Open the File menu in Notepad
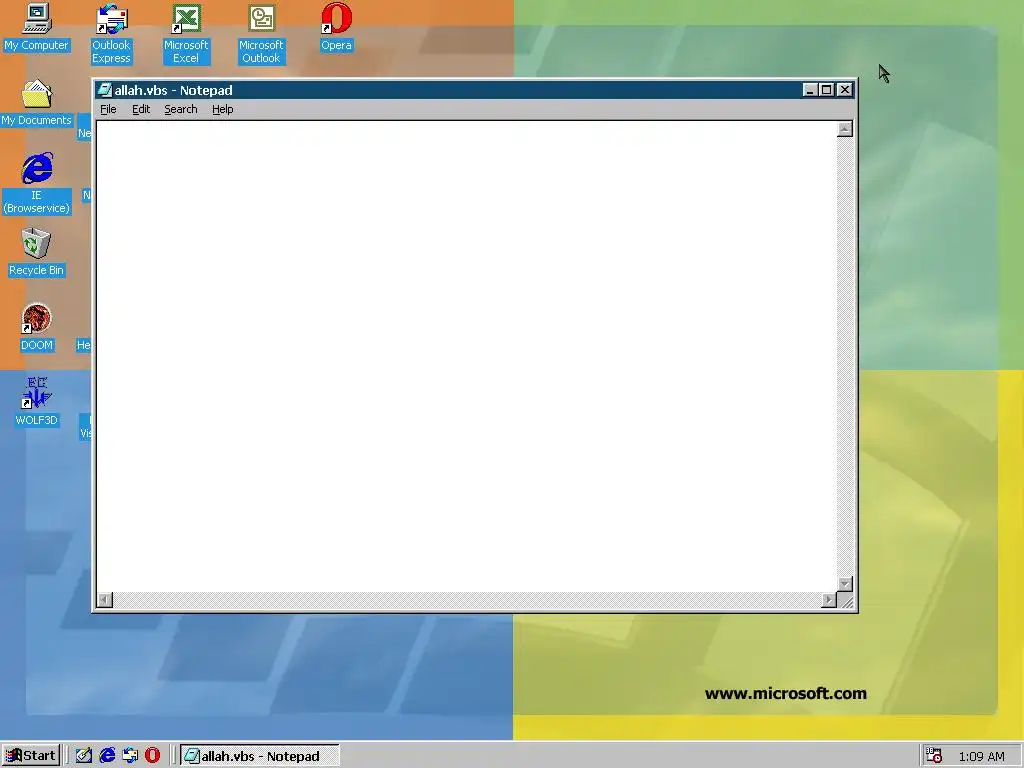Screen dimensions: 1024x768 tap(108, 109)
